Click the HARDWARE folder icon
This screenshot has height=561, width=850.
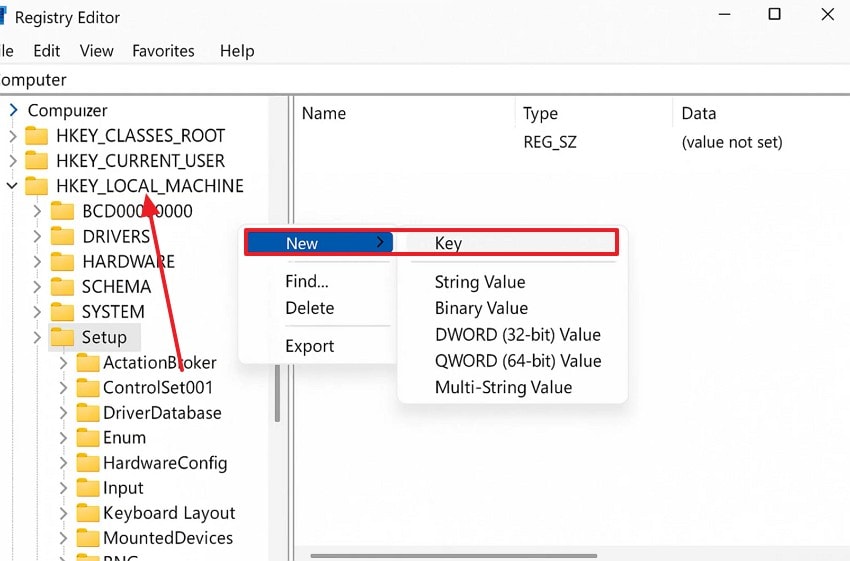coord(62,261)
